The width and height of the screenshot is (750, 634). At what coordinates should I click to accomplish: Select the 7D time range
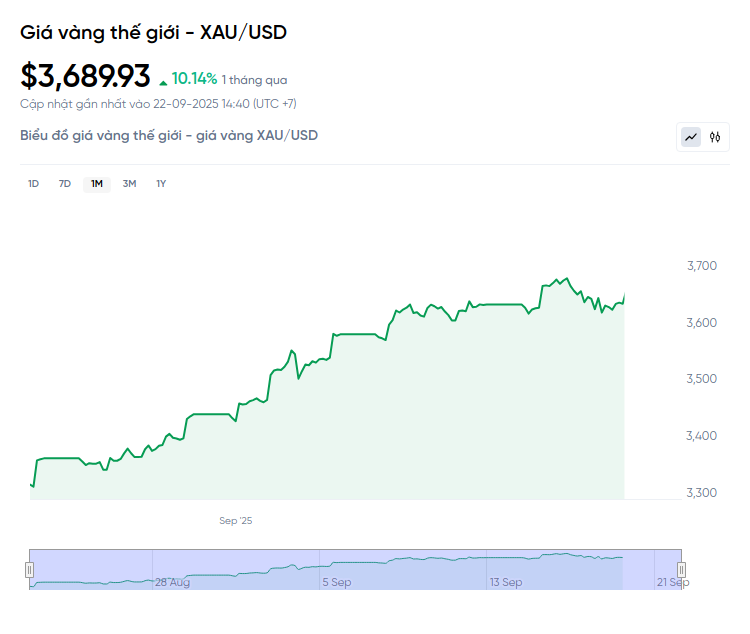pyautogui.click(x=65, y=184)
